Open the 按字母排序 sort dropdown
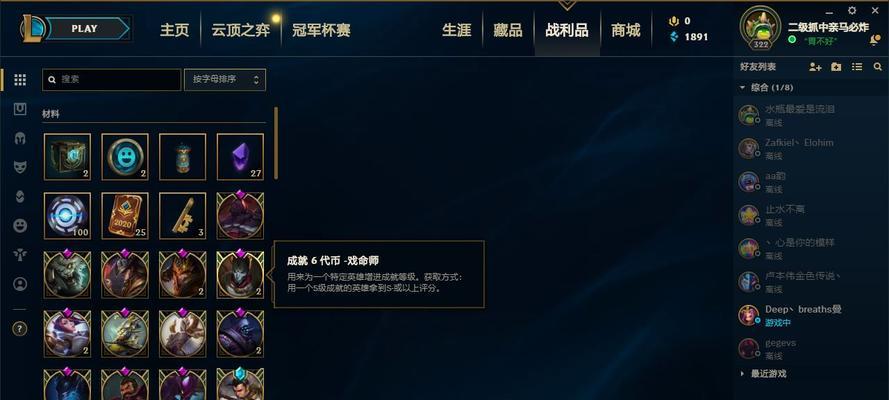The width and height of the screenshot is (889, 400). [x=225, y=80]
